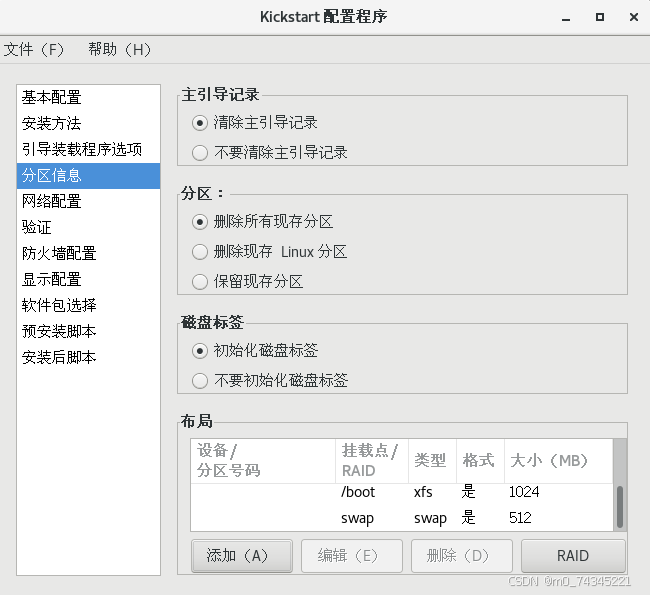Click the partition layout scrollbar thumb
Screen dimensions: 650x595
click(620, 507)
